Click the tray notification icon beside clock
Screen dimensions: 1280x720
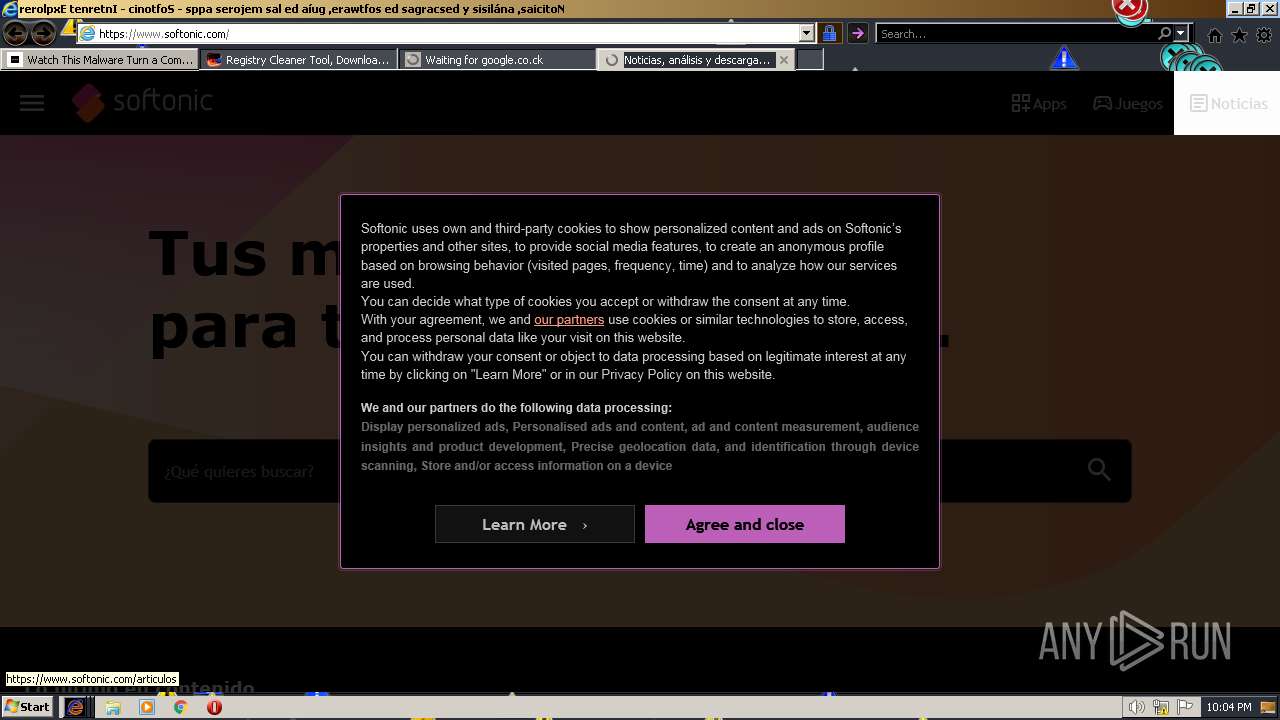[x=1268, y=707]
